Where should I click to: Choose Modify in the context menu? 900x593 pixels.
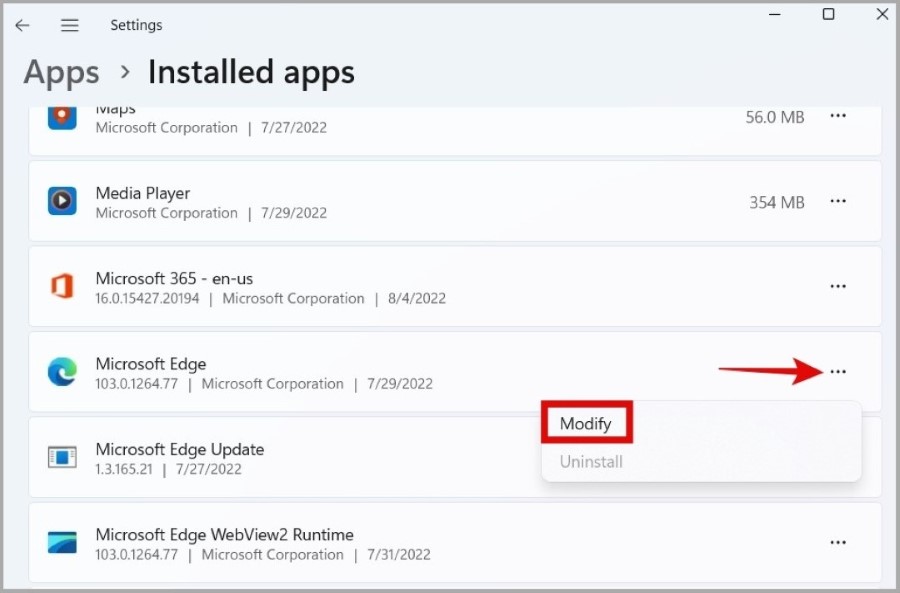pyautogui.click(x=585, y=424)
